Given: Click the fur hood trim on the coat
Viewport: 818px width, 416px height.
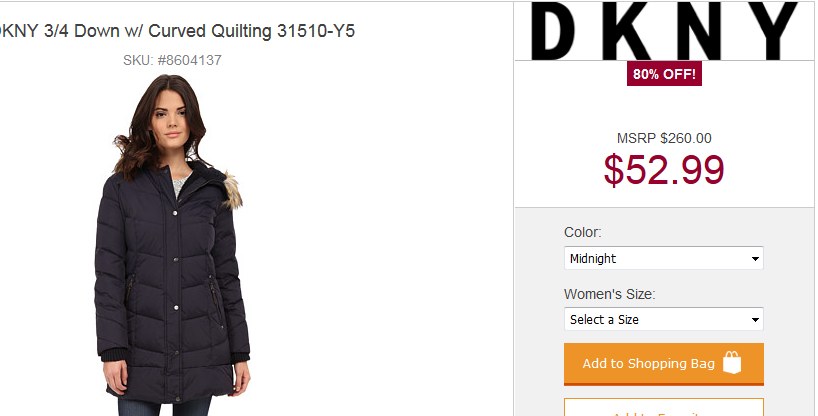Looking at the screenshot, I should coord(232,191).
